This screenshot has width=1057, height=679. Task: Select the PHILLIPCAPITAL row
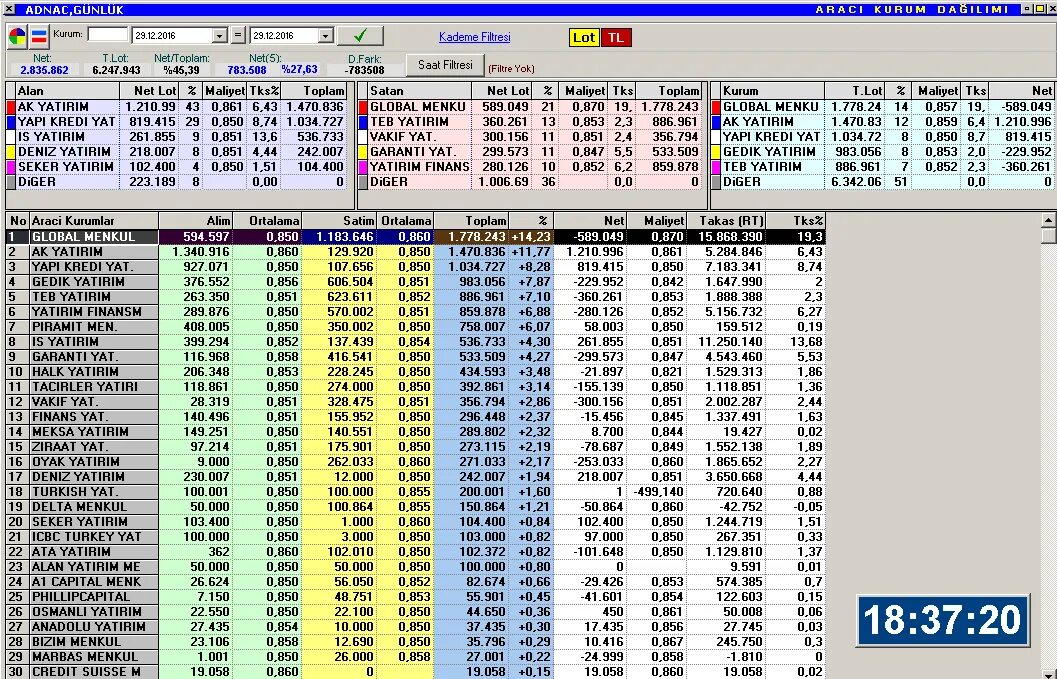(416, 596)
